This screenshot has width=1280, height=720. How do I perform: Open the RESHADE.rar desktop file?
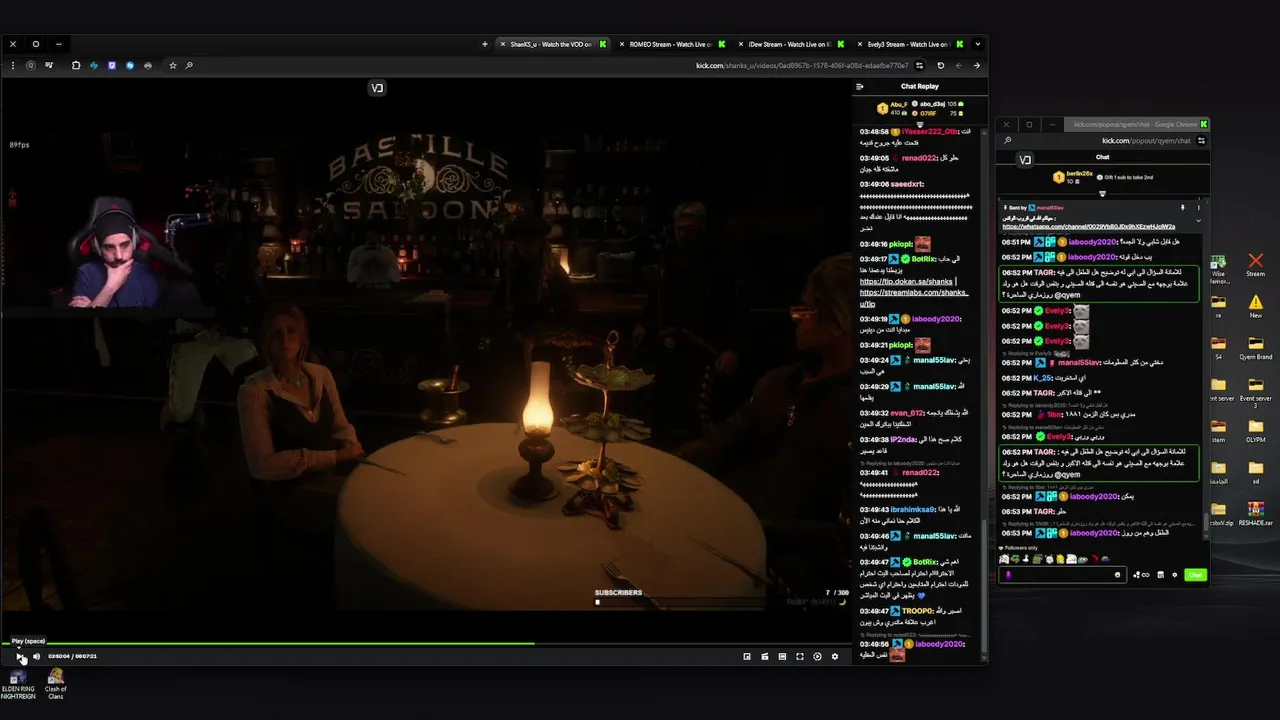pyautogui.click(x=1255, y=514)
